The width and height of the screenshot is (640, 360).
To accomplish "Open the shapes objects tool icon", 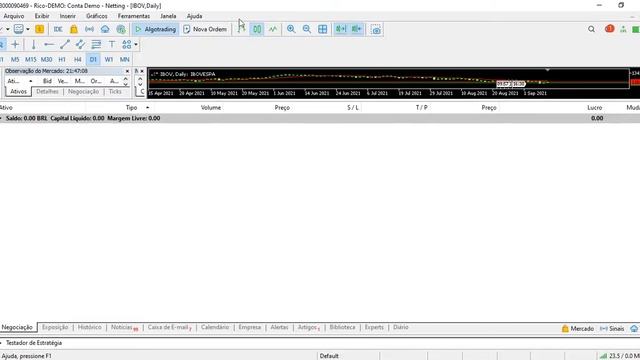I will [x=127, y=44].
